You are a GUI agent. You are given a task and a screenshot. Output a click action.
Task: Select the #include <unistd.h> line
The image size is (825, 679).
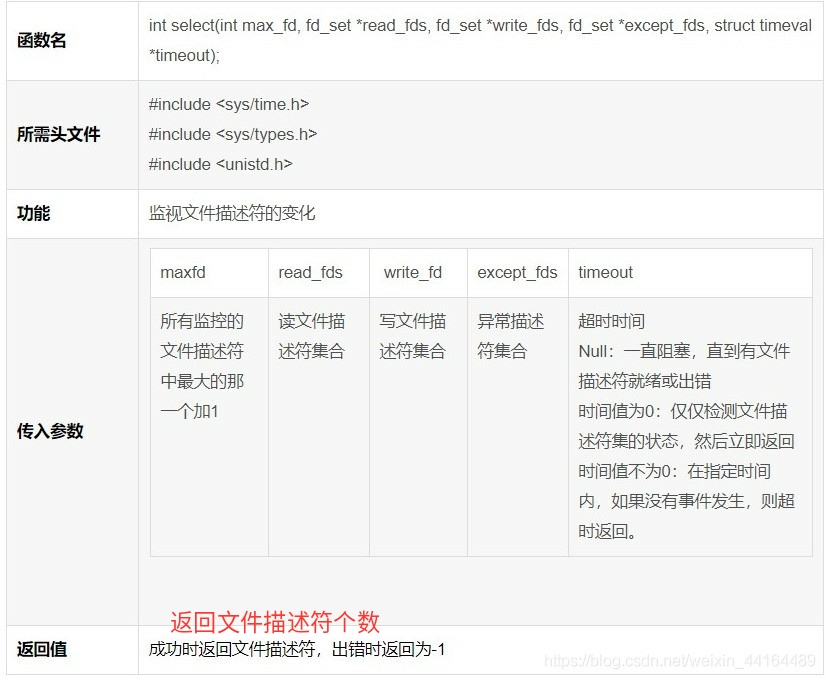tap(220, 163)
